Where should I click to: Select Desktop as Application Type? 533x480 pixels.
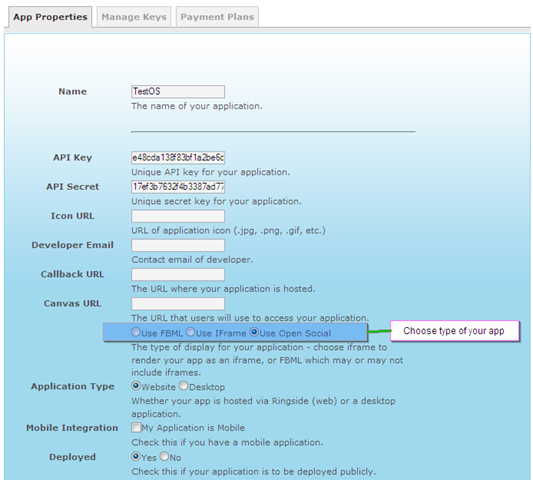[184, 386]
